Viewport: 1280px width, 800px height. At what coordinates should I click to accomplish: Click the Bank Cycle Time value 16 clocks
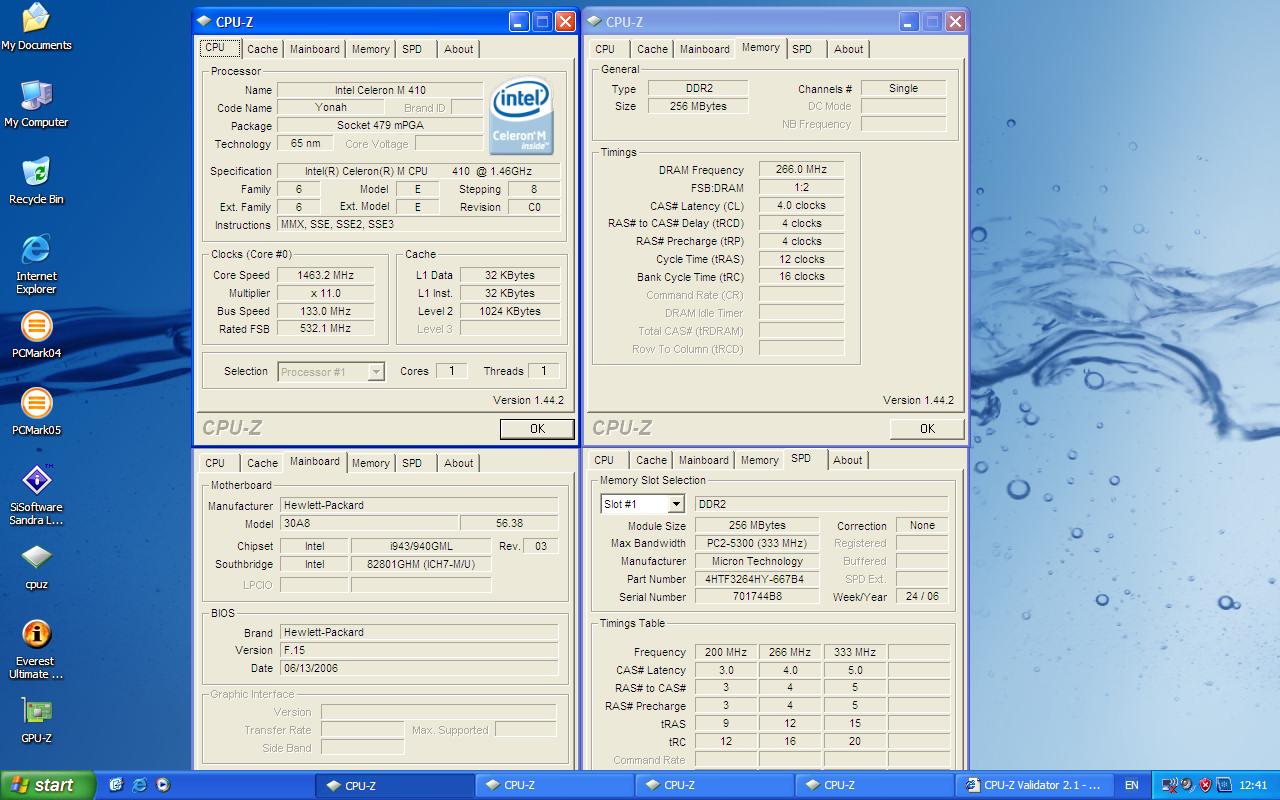click(801, 277)
